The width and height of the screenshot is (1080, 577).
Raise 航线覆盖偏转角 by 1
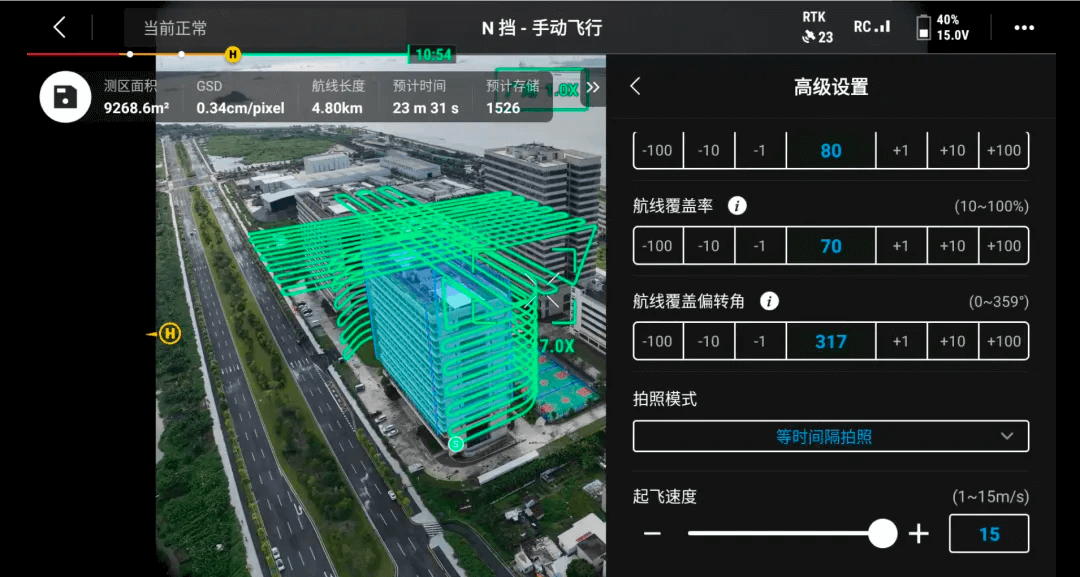point(901,342)
